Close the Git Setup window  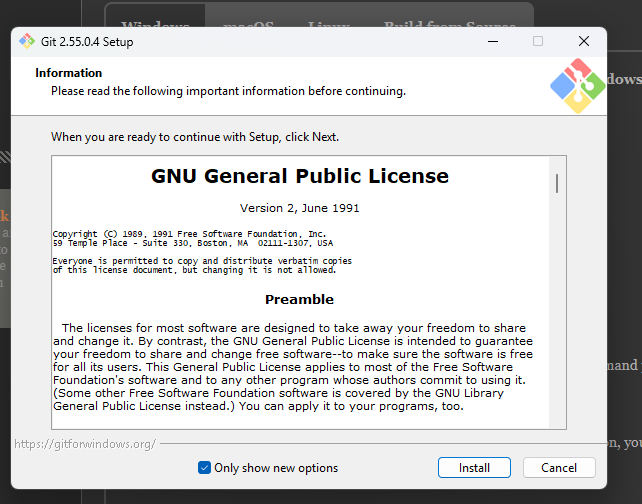(584, 41)
